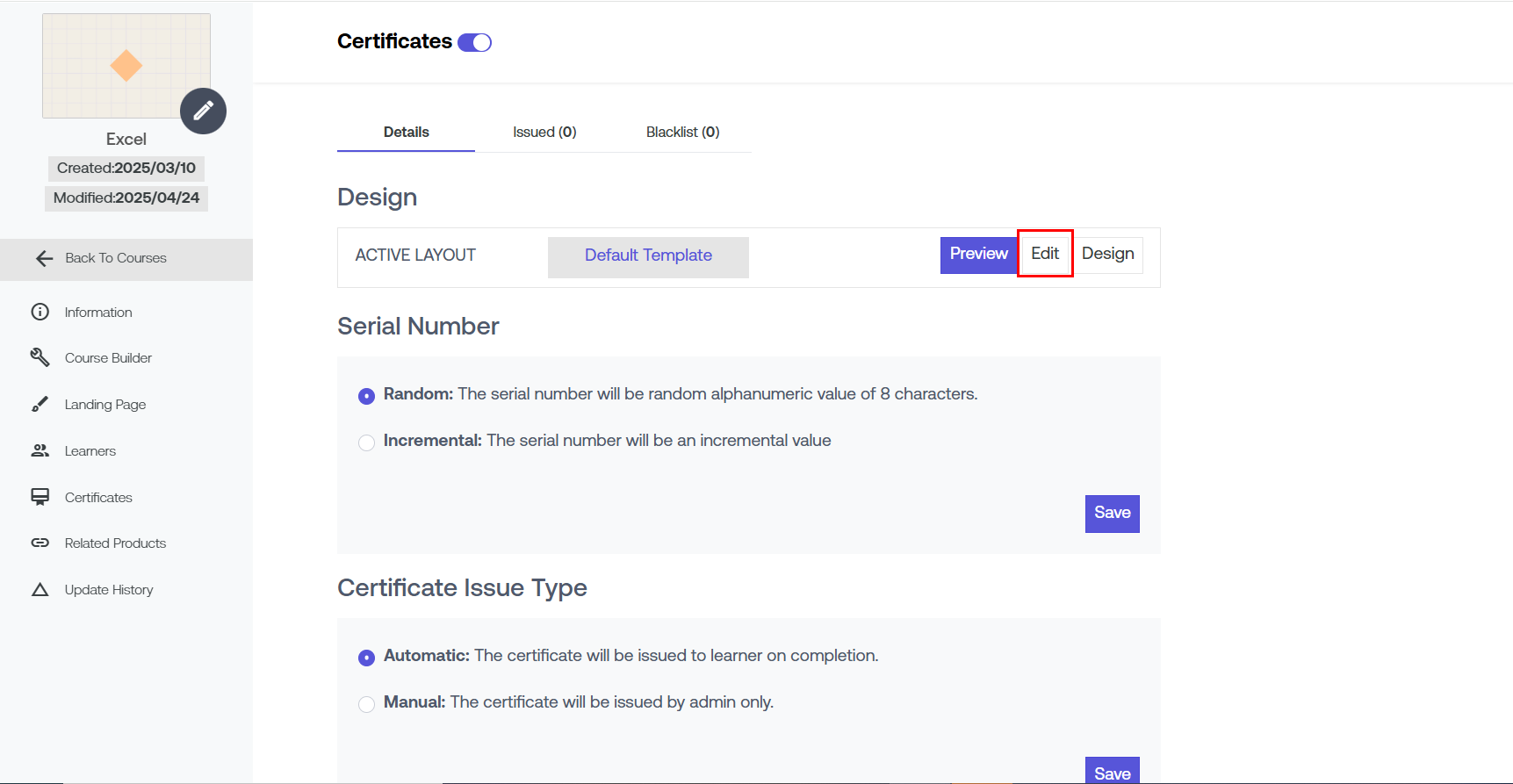This screenshot has height=784, width=1513.
Task: Click the Preview button
Action: 978,255
